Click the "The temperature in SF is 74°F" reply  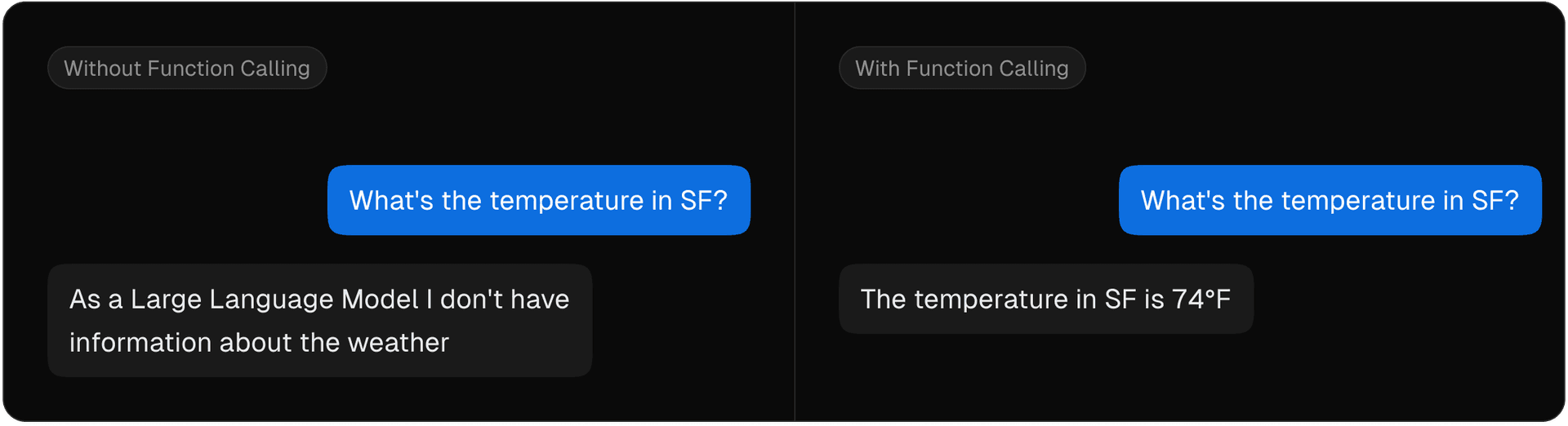point(1045,300)
